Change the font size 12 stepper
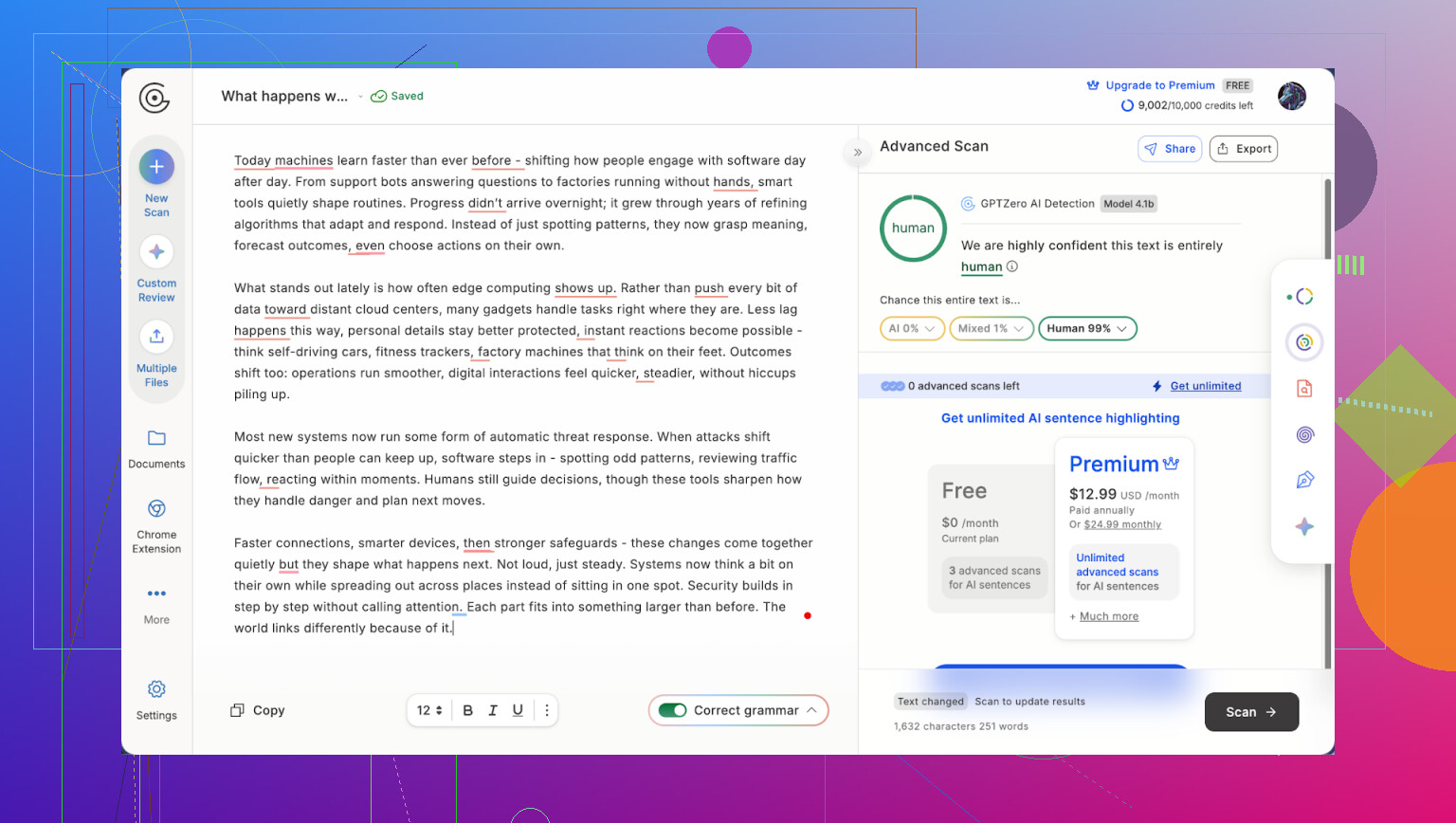1456x823 pixels. [430, 710]
